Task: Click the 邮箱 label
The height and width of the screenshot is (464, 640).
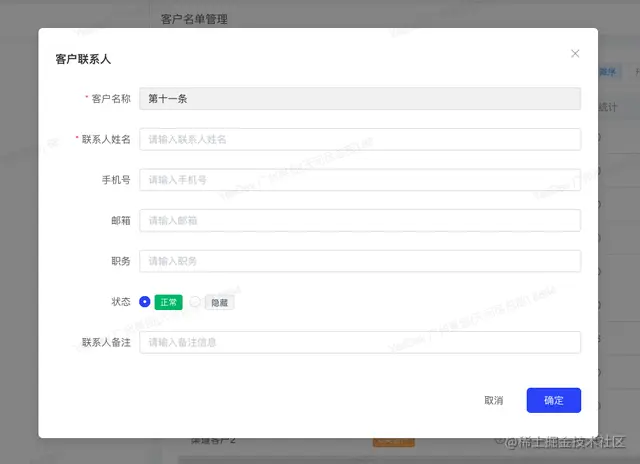Action: [x=121, y=220]
